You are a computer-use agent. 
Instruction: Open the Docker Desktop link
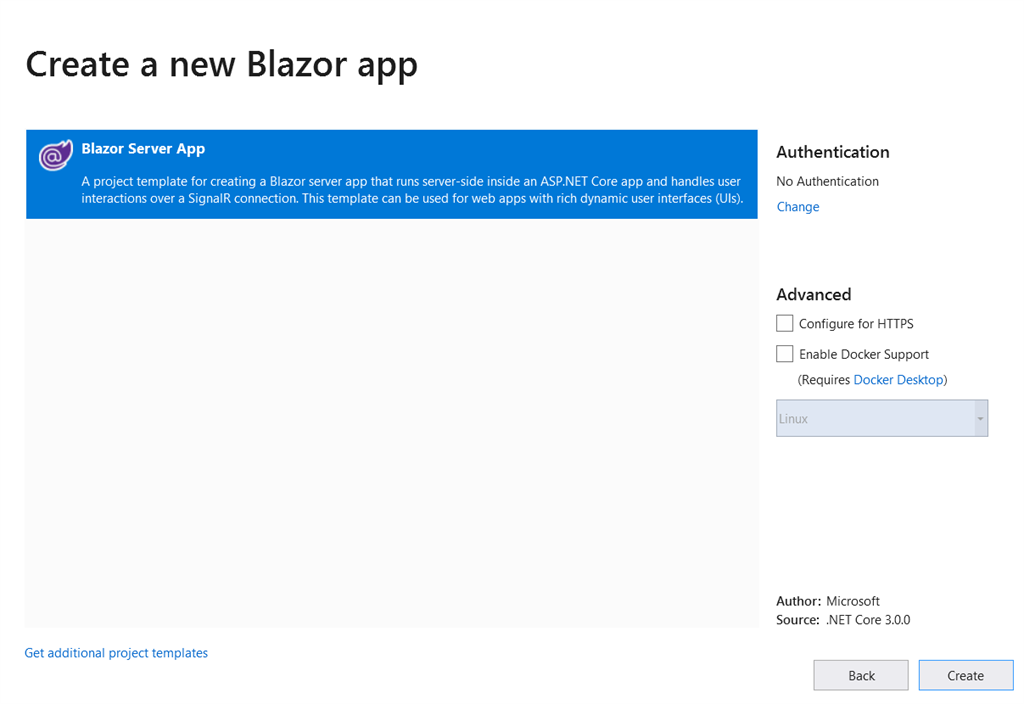[x=898, y=379]
